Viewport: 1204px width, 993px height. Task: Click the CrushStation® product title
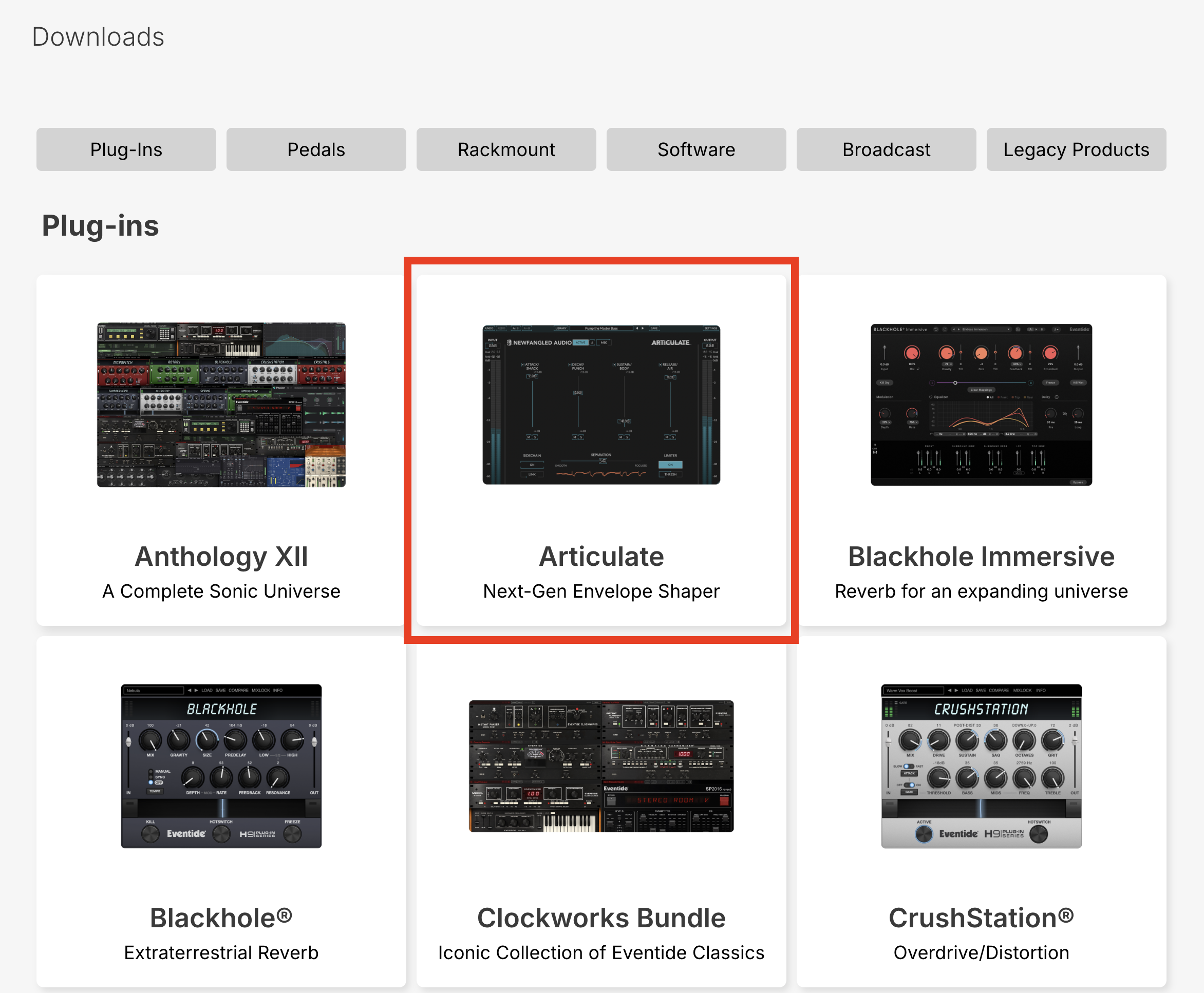981,918
